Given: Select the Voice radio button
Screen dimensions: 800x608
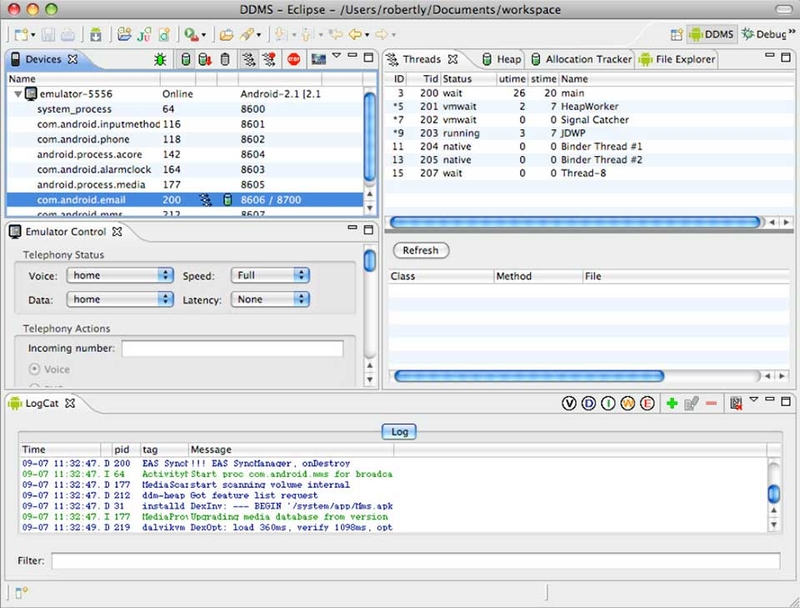Looking at the screenshot, I should click(x=35, y=369).
